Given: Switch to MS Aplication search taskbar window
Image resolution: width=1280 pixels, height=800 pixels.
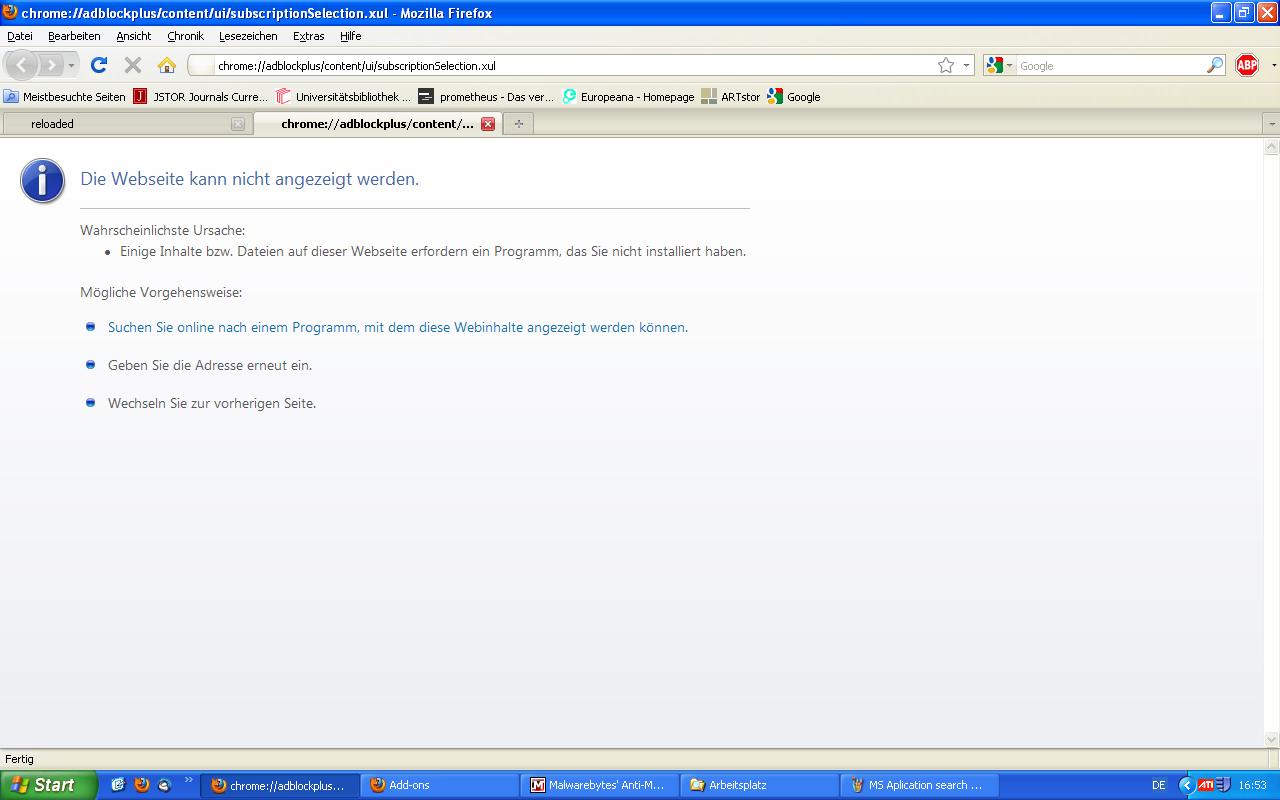Looking at the screenshot, I should 920,785.
